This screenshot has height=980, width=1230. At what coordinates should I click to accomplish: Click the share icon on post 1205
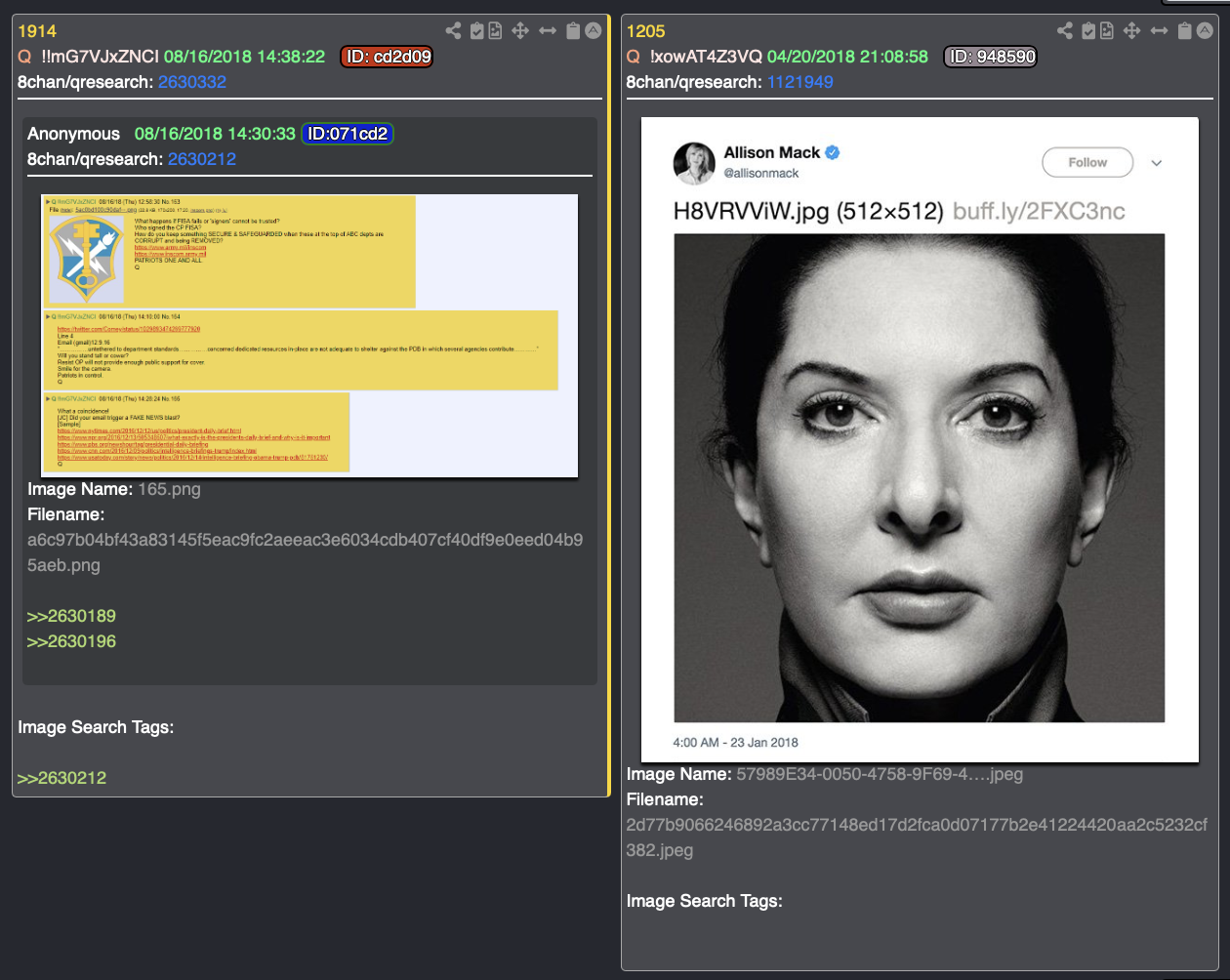point(1064,31)
